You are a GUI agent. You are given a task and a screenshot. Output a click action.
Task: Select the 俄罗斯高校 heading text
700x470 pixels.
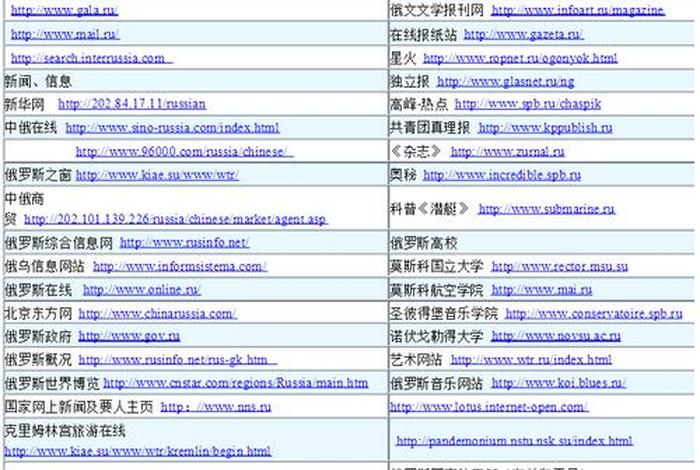click(424, 243)
